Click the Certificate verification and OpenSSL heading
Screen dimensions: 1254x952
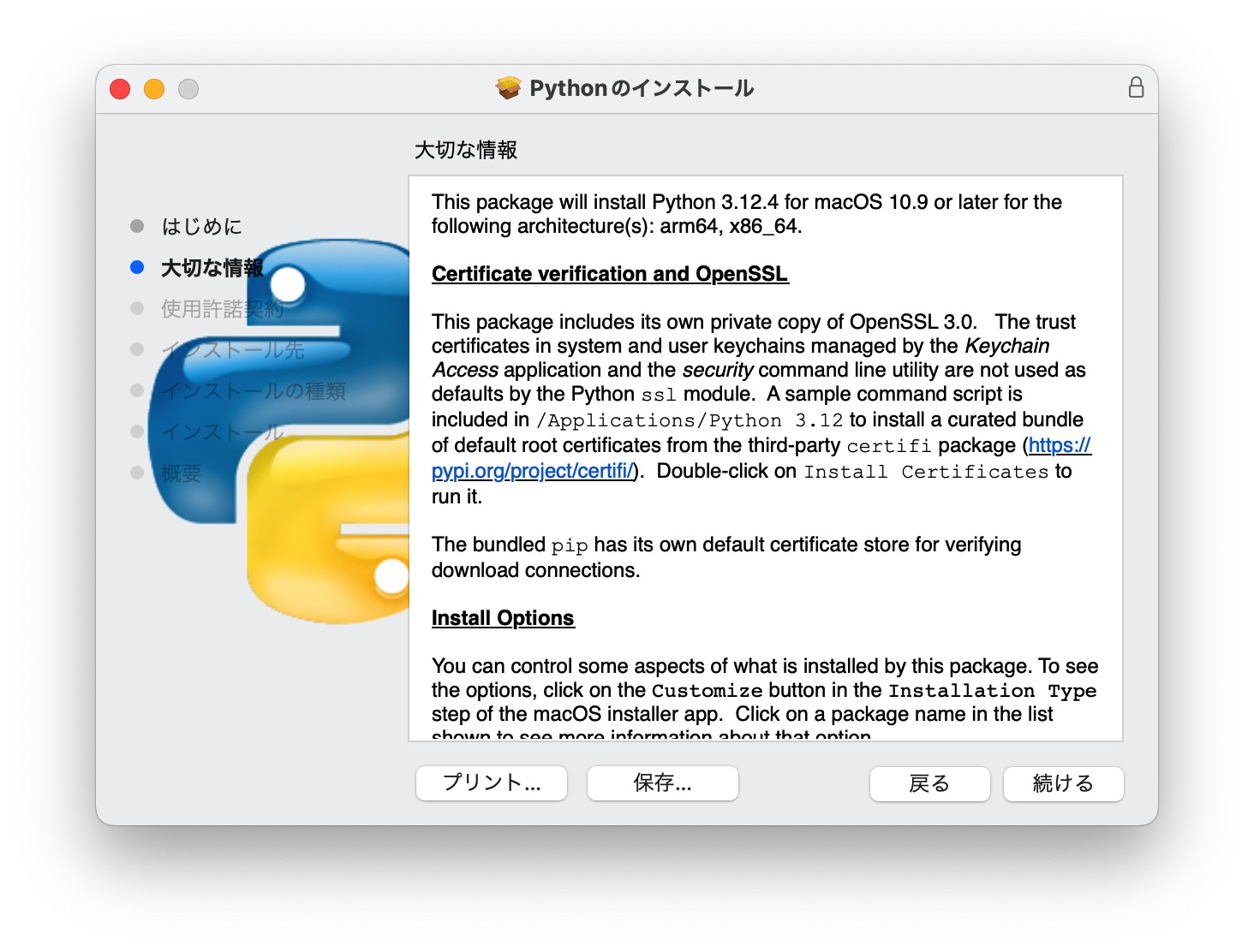609,274
